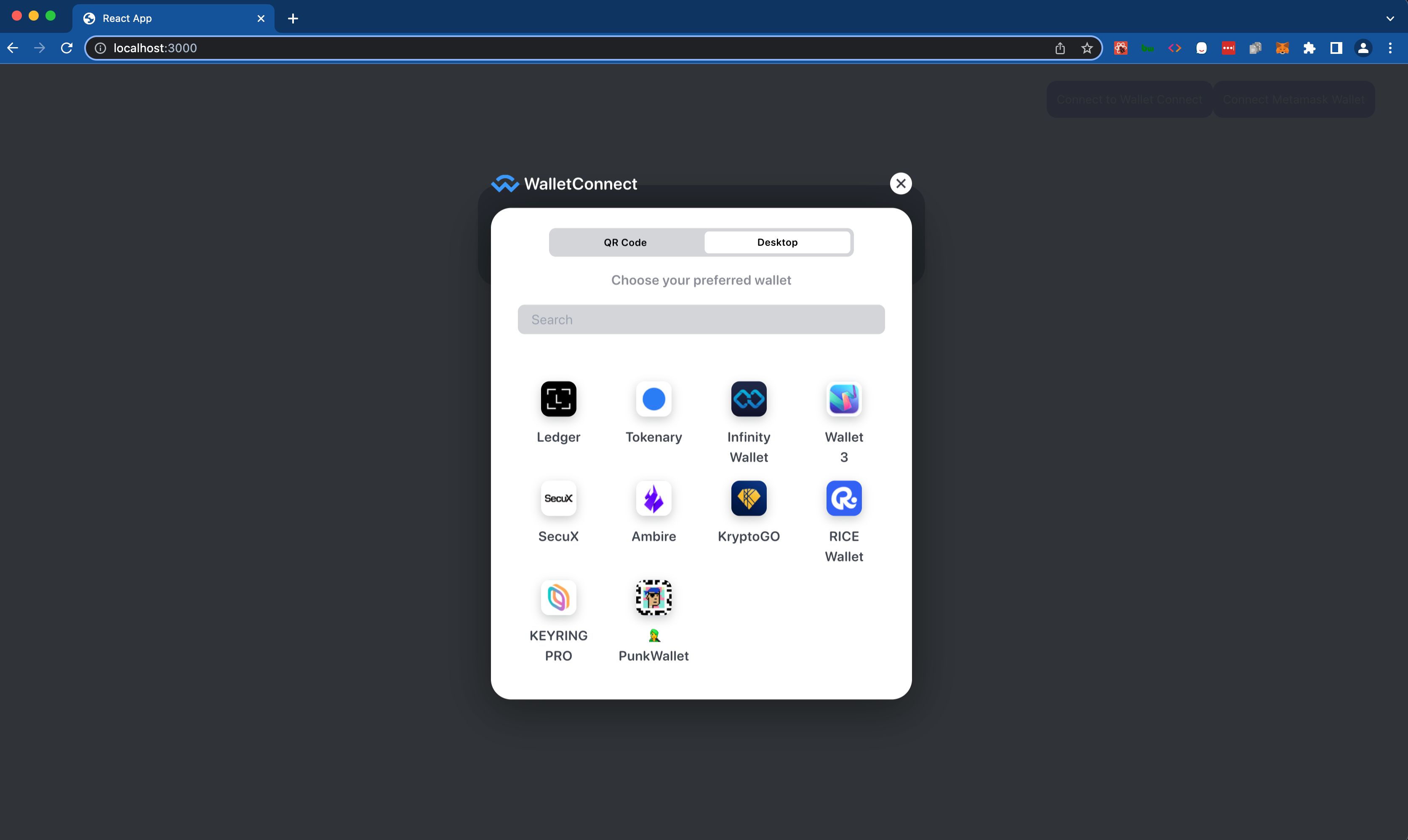Select the KryptoGO wallet icon

click(749, 498)
